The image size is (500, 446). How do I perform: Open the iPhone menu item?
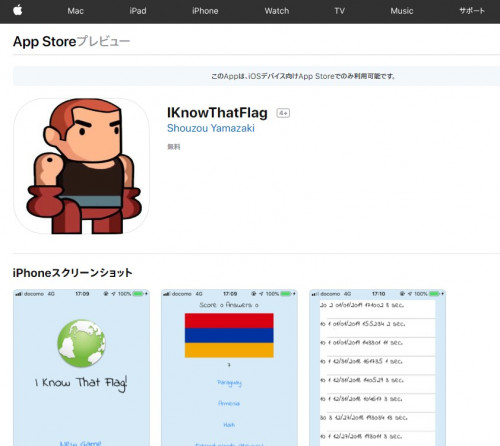pyautogui.click(x=205, y=11)
